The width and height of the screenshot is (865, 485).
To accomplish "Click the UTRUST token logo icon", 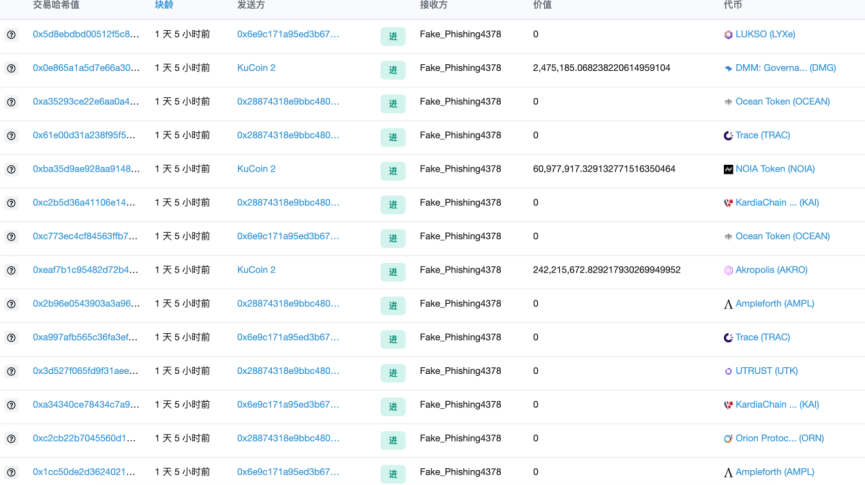I will pos(728,371).
